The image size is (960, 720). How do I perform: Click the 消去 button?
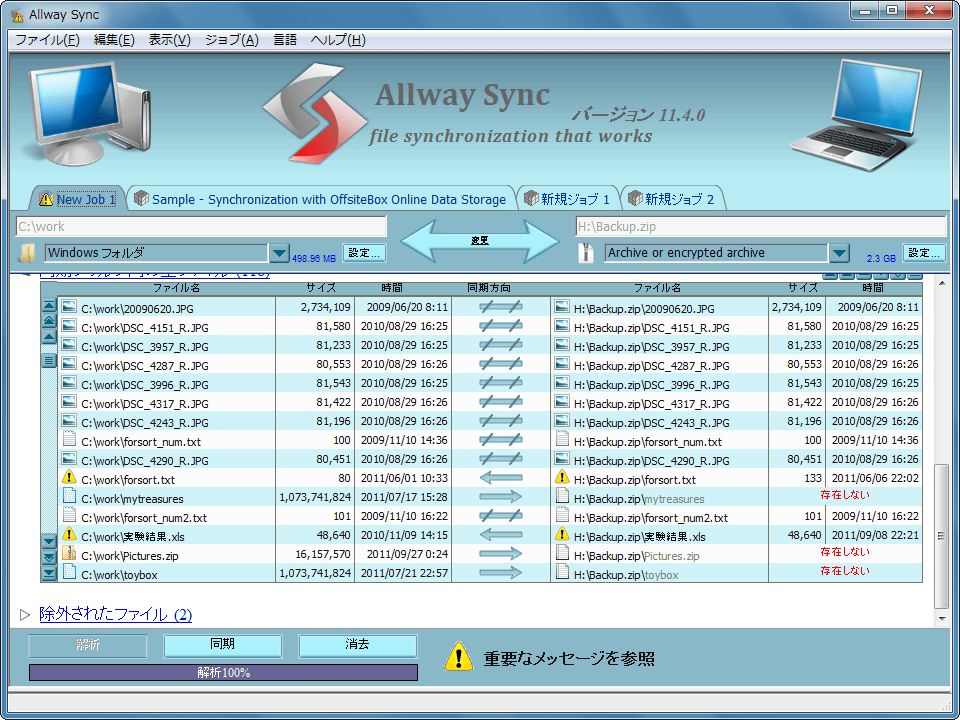click(357, 645)
